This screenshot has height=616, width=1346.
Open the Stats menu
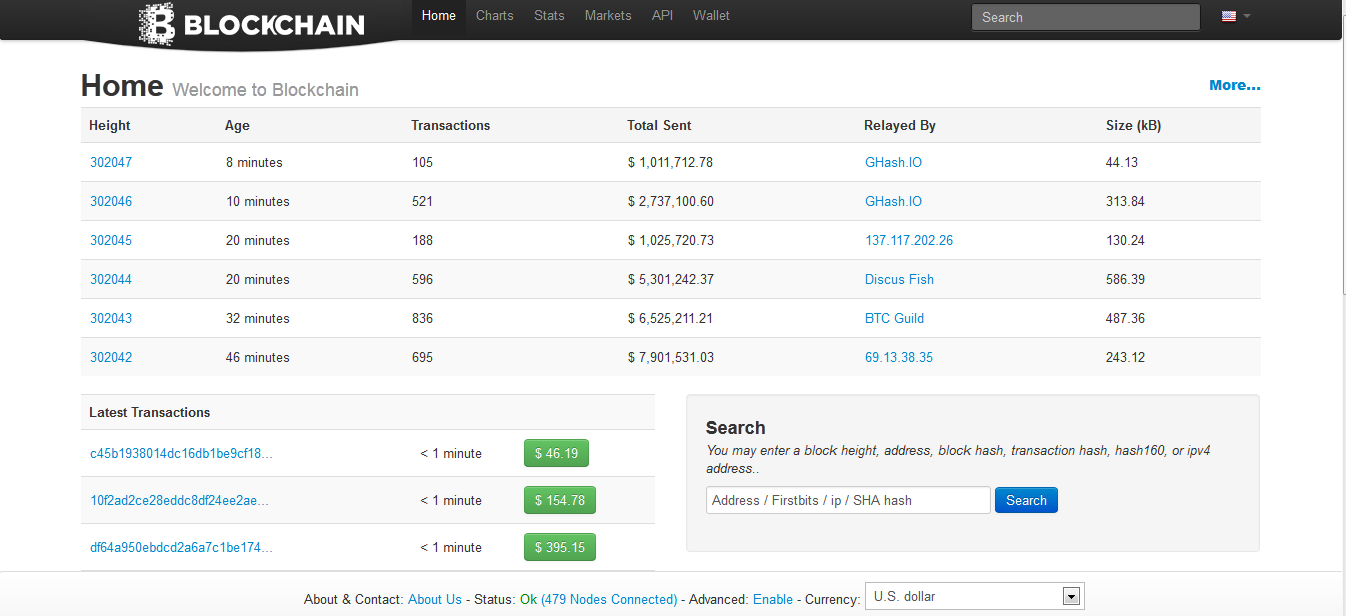point(549,16)
